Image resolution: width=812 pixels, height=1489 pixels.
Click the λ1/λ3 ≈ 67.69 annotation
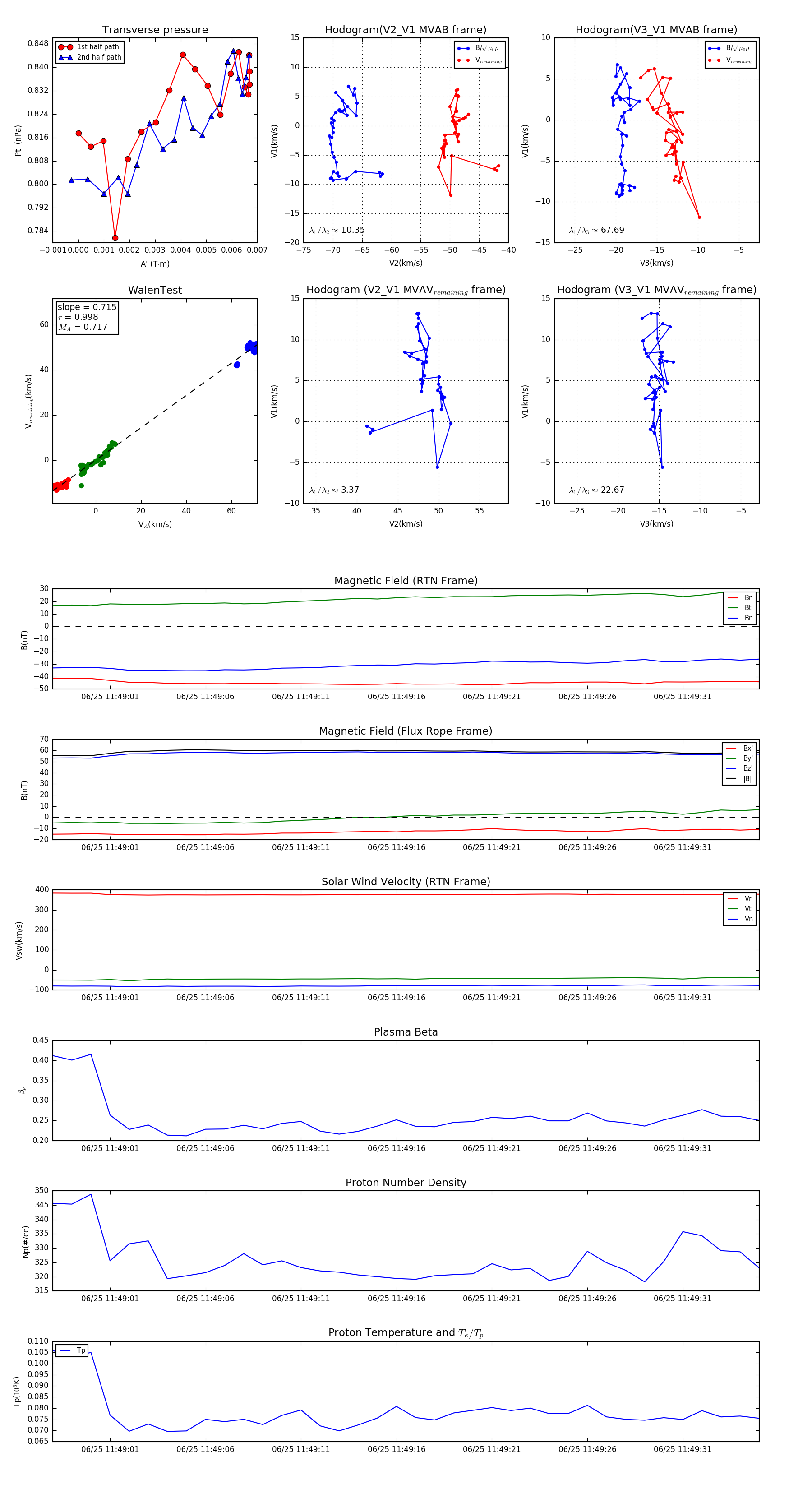click(596, 230)
